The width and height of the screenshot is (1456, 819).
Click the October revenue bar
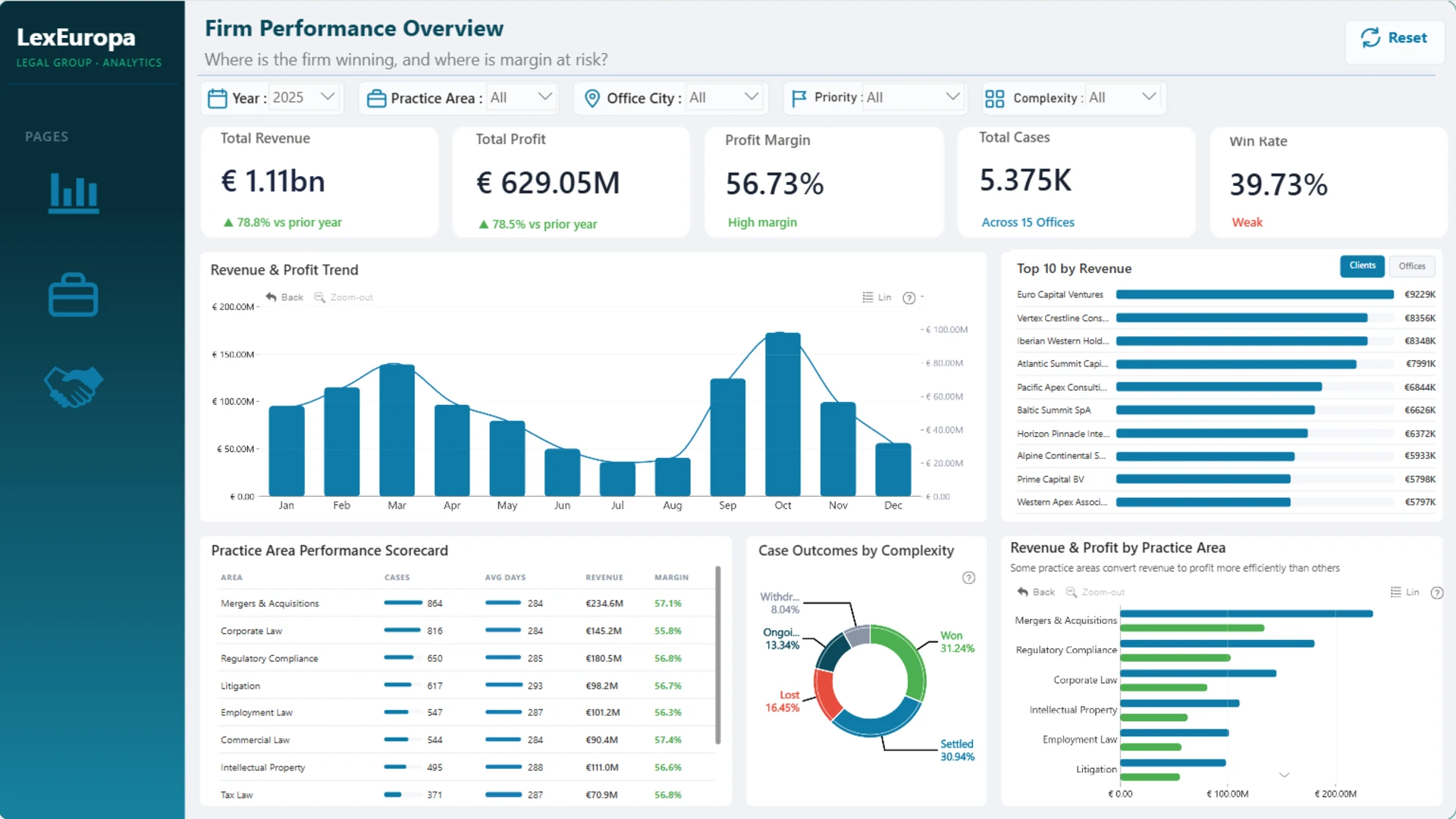coord(783,414)
